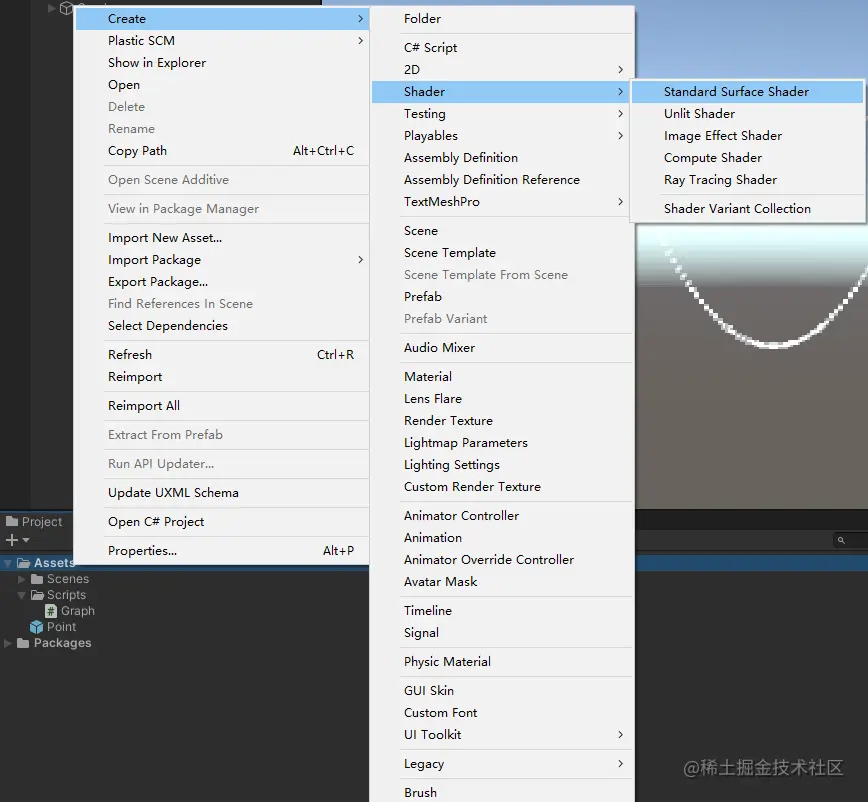The height and width of the screenshot is (802, 868).
Task: Collapse the Assets folder tree arrow
Action: click(8, 563)
